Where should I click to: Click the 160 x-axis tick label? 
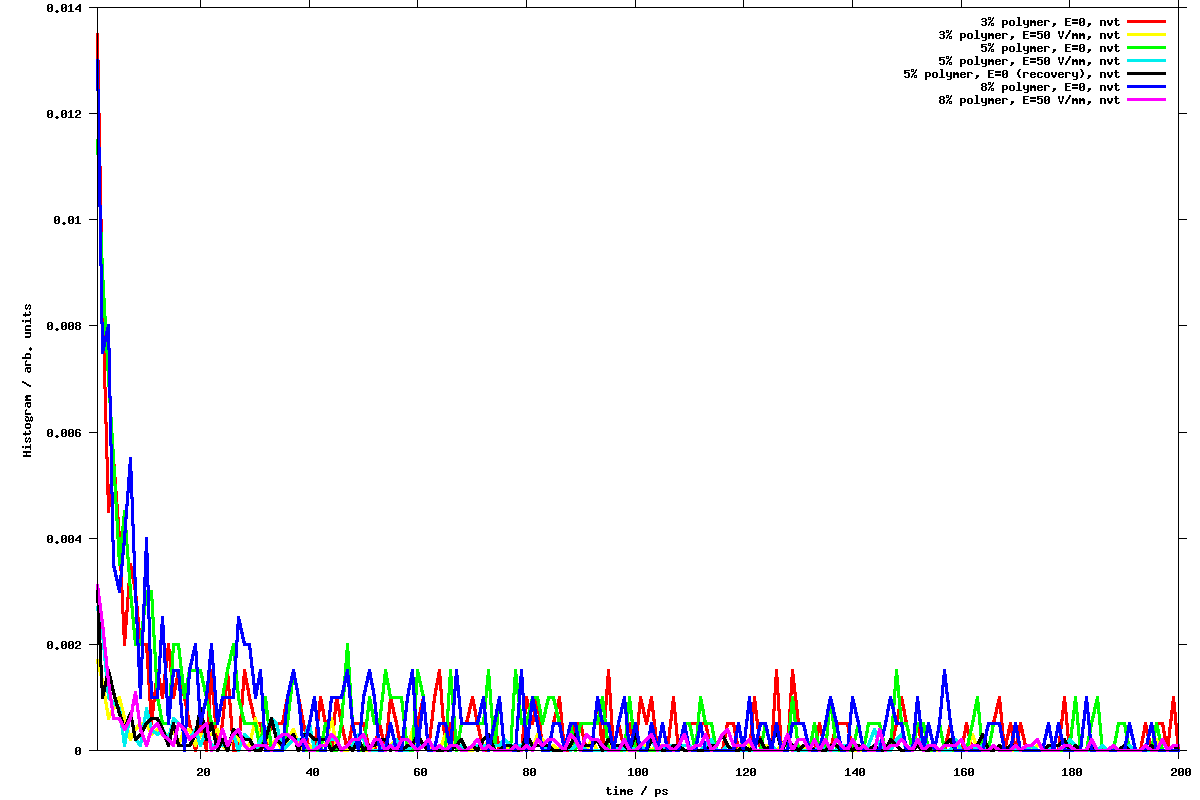point(963,771)
